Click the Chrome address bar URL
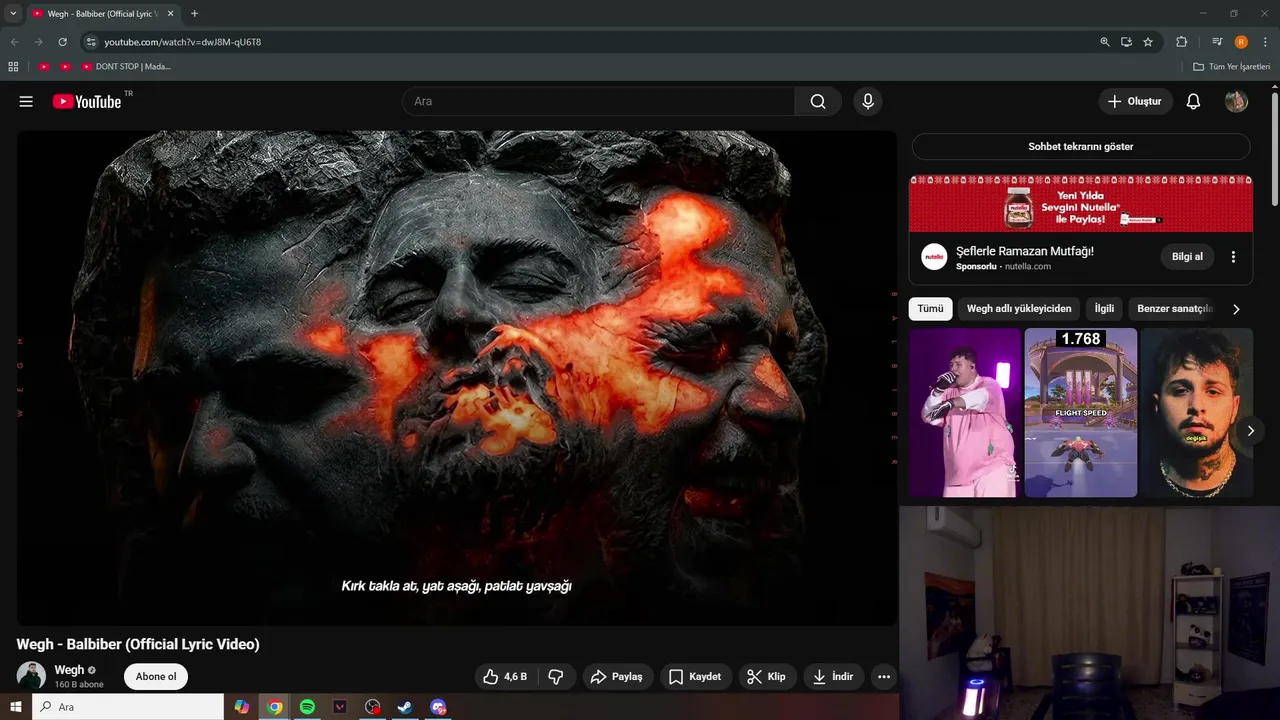The height and width of the screenshot is (720, 1280). coord(183,42)
